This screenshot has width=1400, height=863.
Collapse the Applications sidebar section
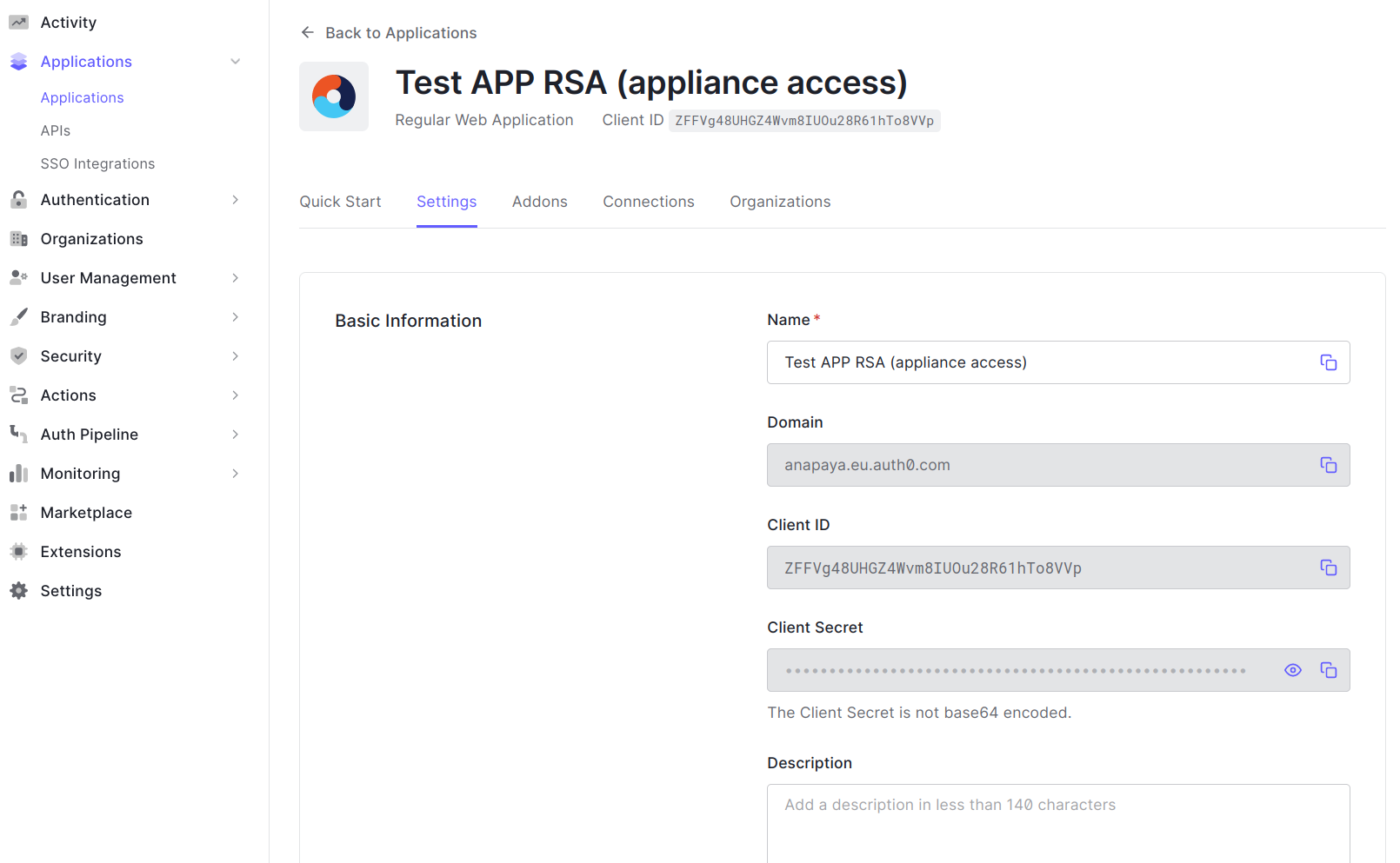[235, 62]
